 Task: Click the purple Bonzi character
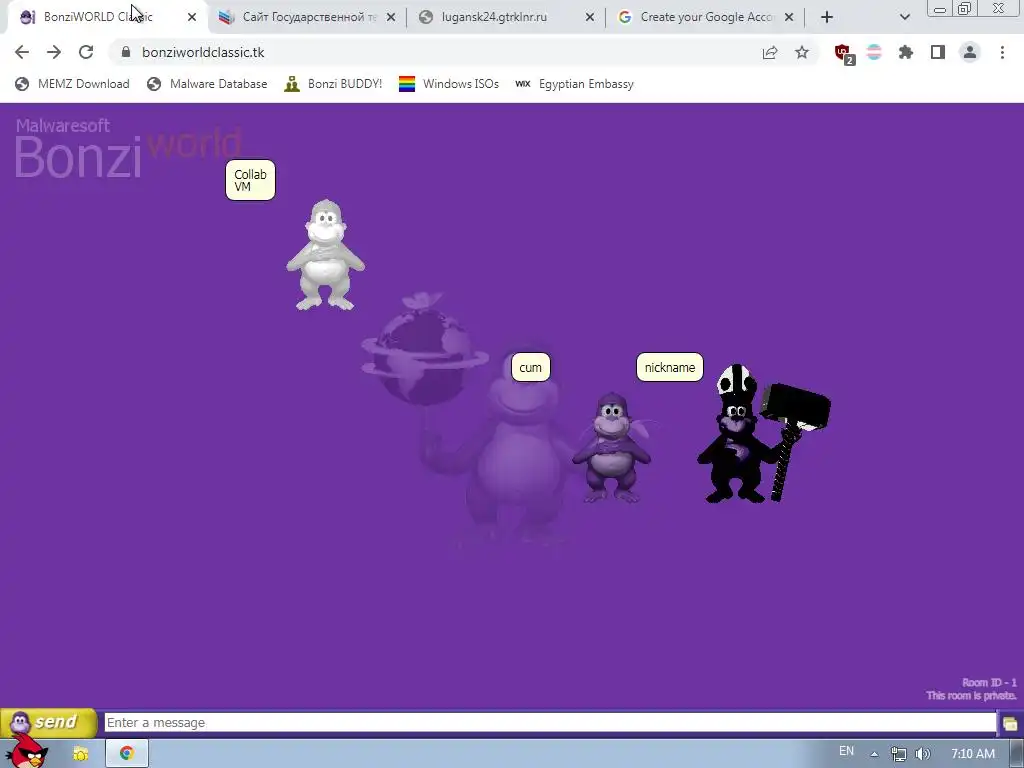point(611,447)
